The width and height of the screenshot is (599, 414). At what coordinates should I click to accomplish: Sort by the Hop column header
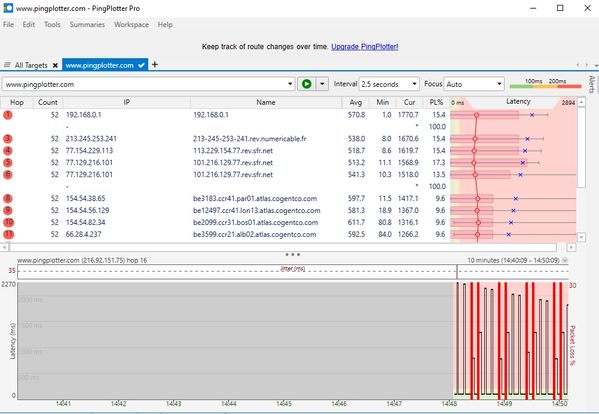(x=17, y=102)
